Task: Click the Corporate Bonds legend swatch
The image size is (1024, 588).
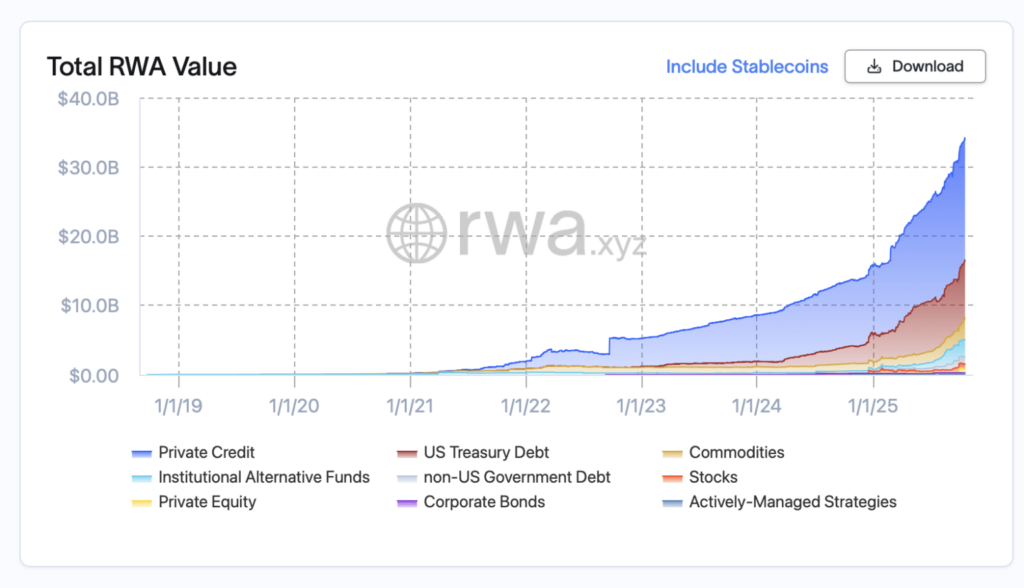Action: point(408,503)
